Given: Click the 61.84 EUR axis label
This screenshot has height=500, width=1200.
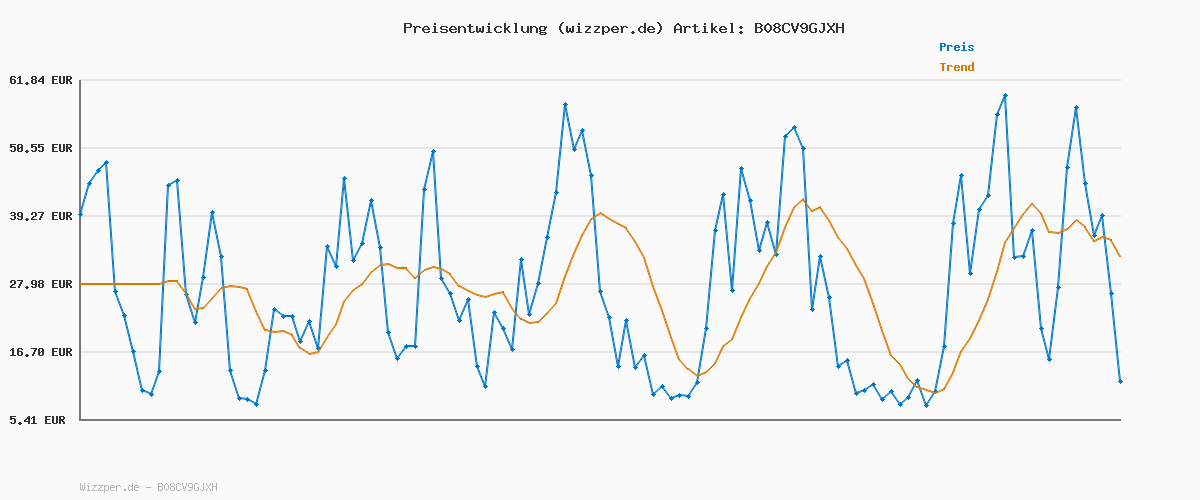Looking at the screenshot, I should click(41, 80).
